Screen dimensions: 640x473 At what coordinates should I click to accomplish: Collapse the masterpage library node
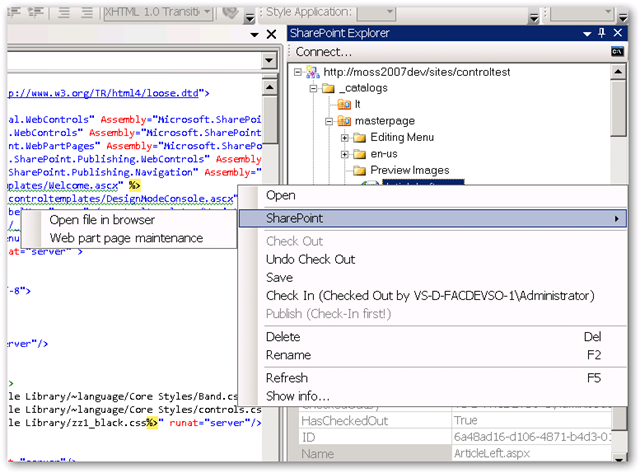(329, 121)
